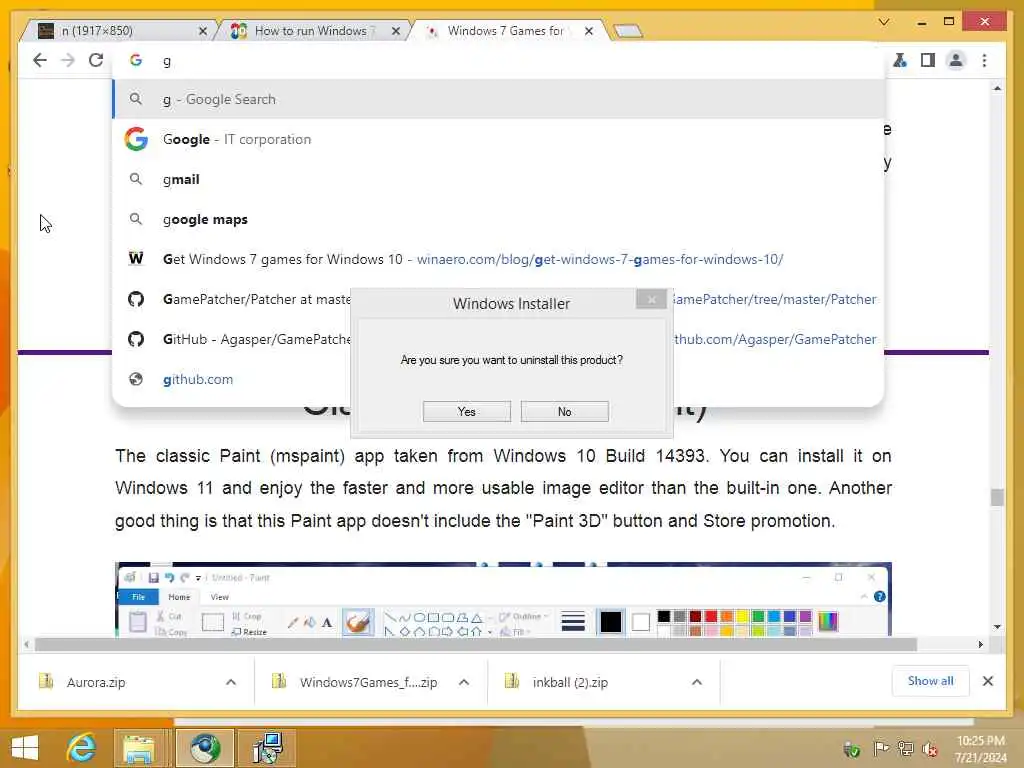
Task: Click Show all downloads
Action: click(x=930, y=681)
